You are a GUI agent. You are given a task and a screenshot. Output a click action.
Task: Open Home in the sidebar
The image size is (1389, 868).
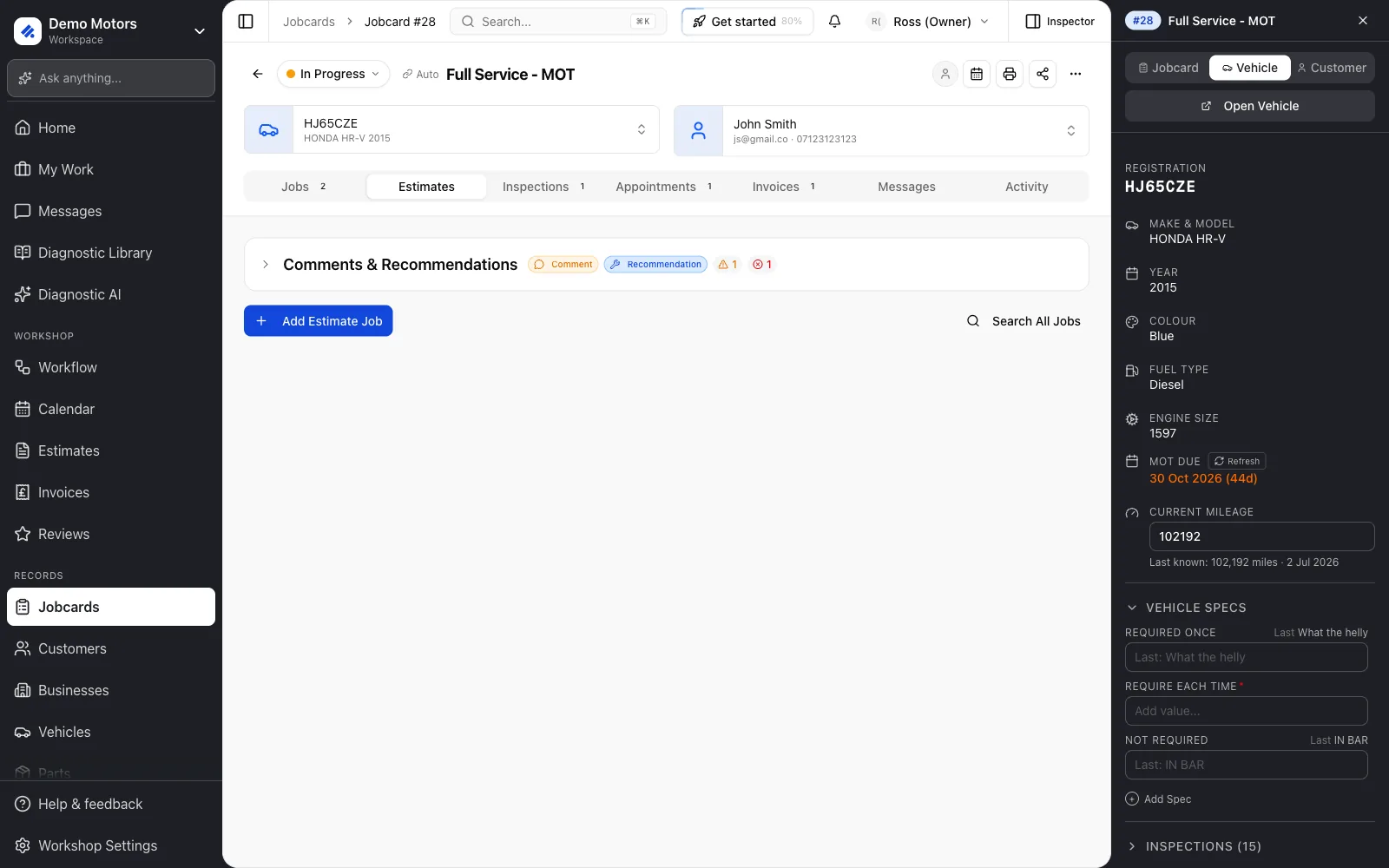(111, 128)
